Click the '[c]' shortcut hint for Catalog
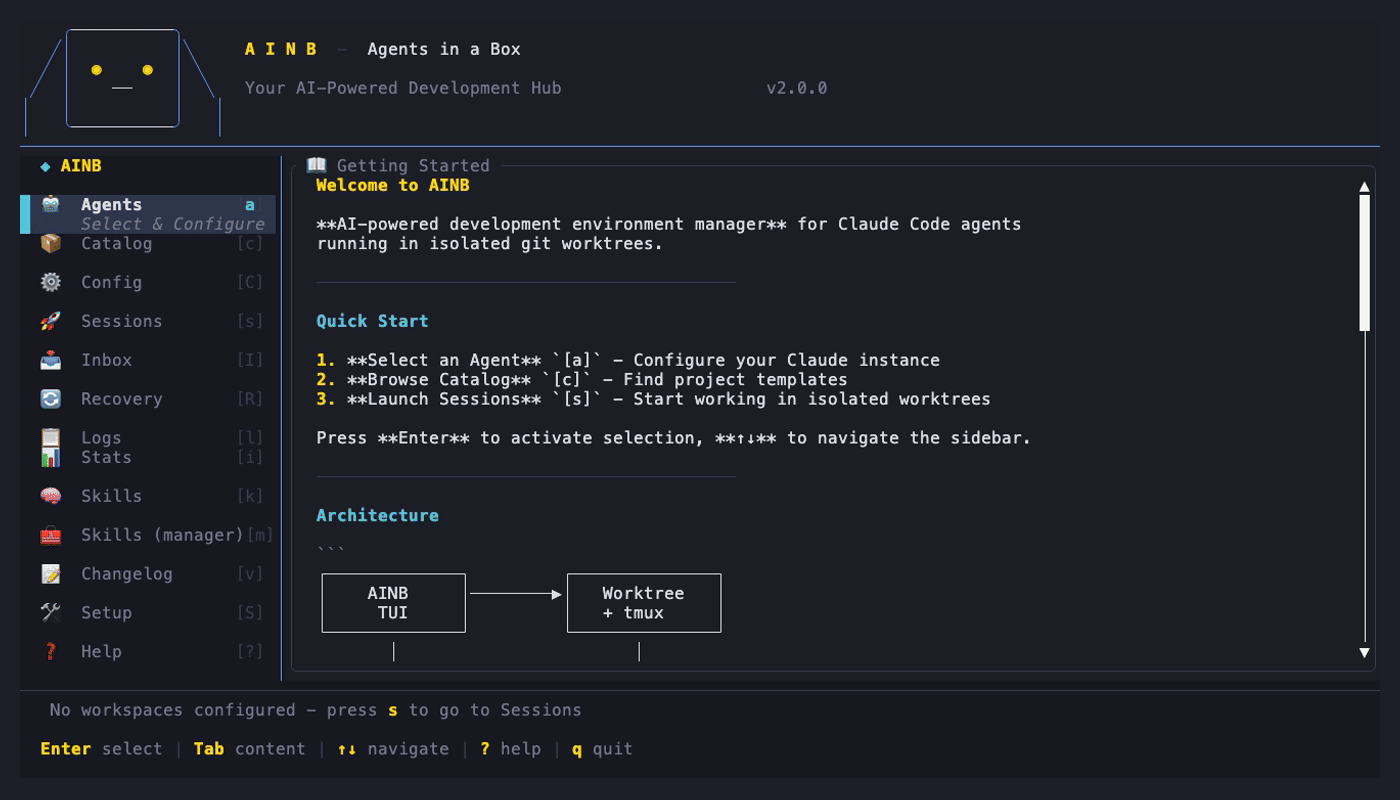Screen dimensions: 1400x800 click(250, 243)
